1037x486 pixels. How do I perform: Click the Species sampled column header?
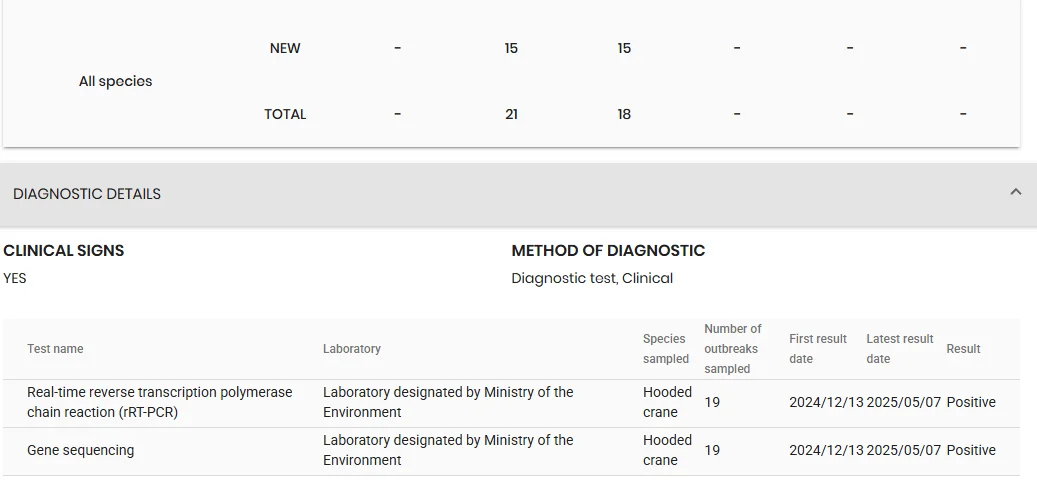click(665, 348)
